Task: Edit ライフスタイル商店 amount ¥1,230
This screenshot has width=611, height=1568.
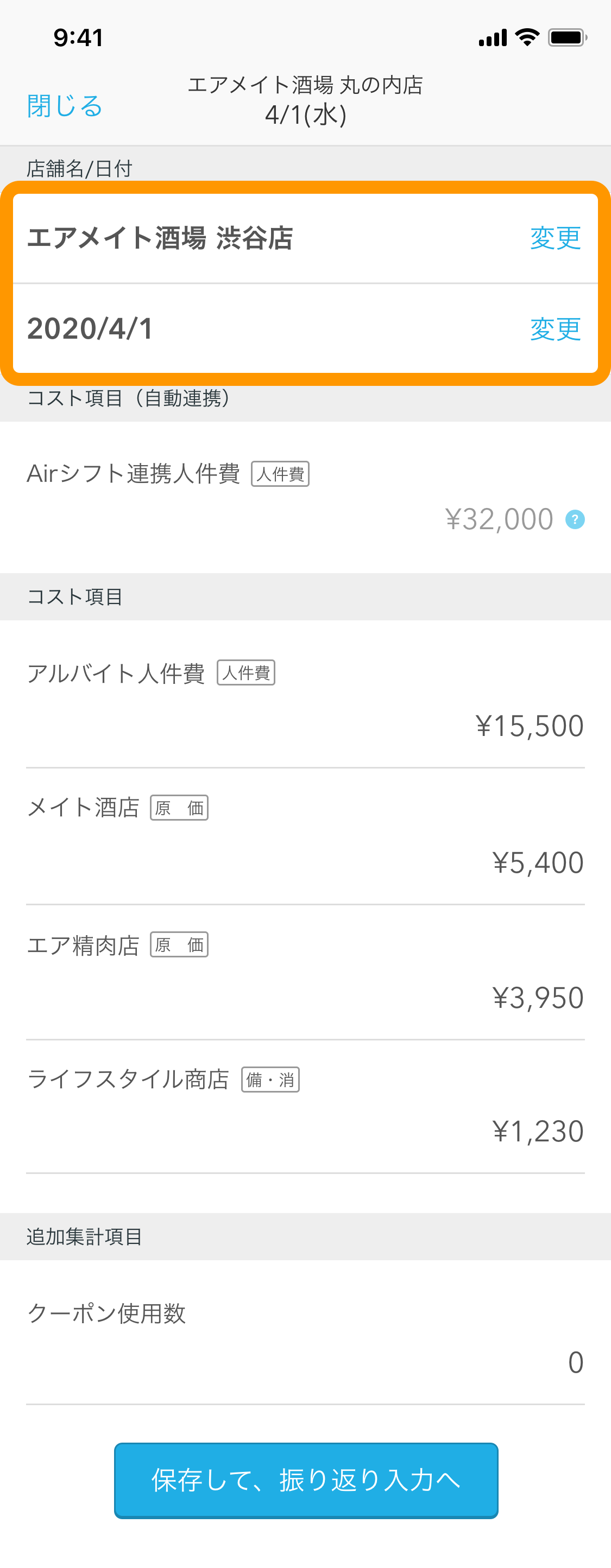Action: (538, 1132)
